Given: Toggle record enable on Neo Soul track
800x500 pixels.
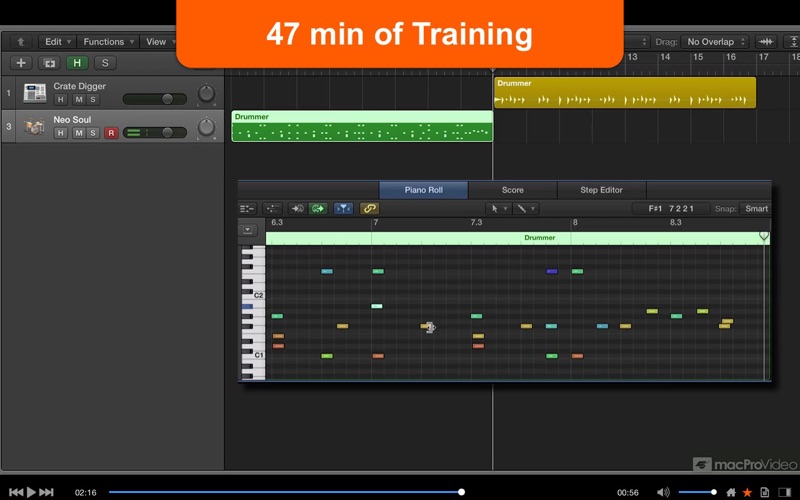Looking at the screenshot, I should [x=111, y=133].
